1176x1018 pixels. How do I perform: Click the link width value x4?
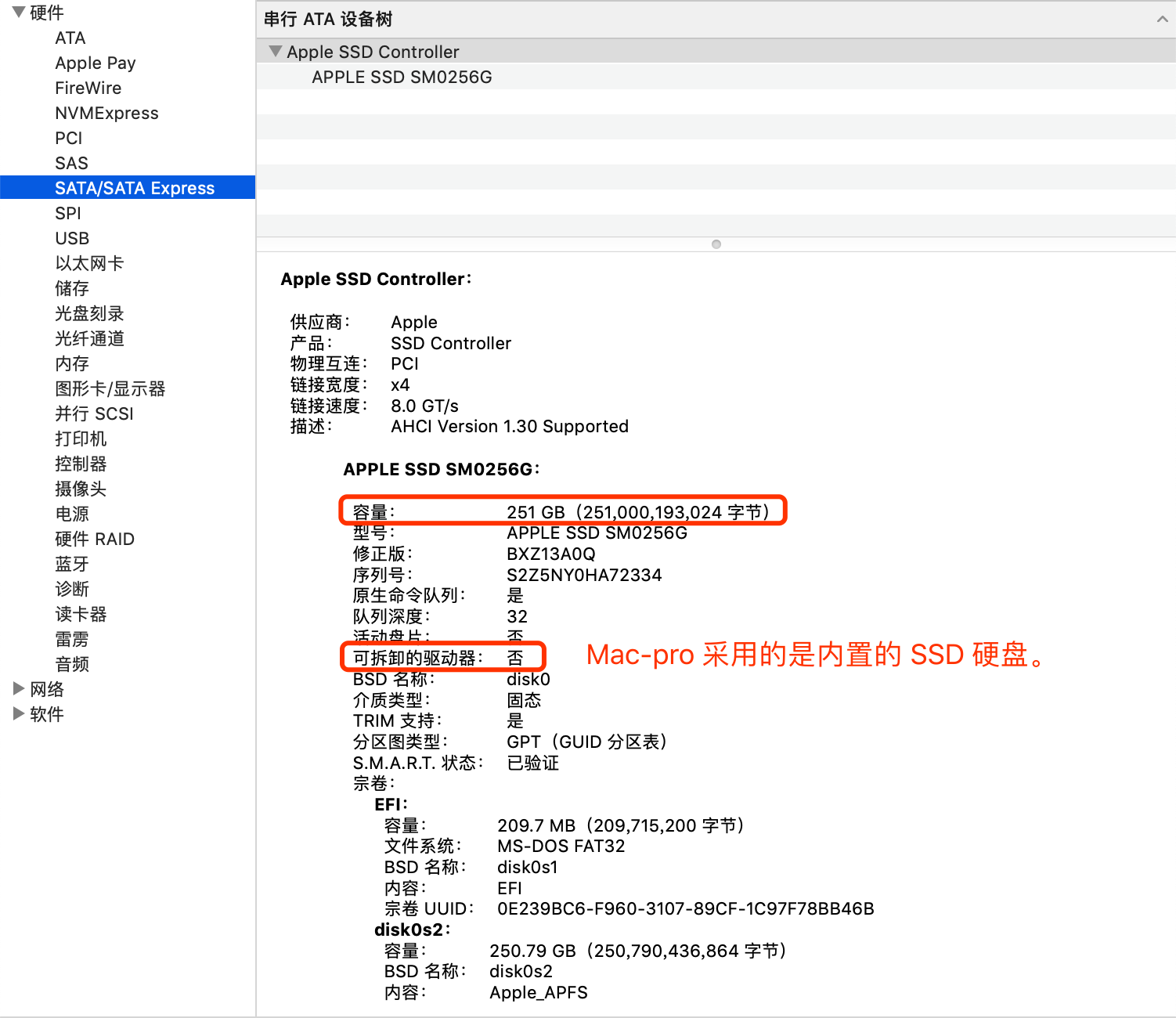point(400,384)
